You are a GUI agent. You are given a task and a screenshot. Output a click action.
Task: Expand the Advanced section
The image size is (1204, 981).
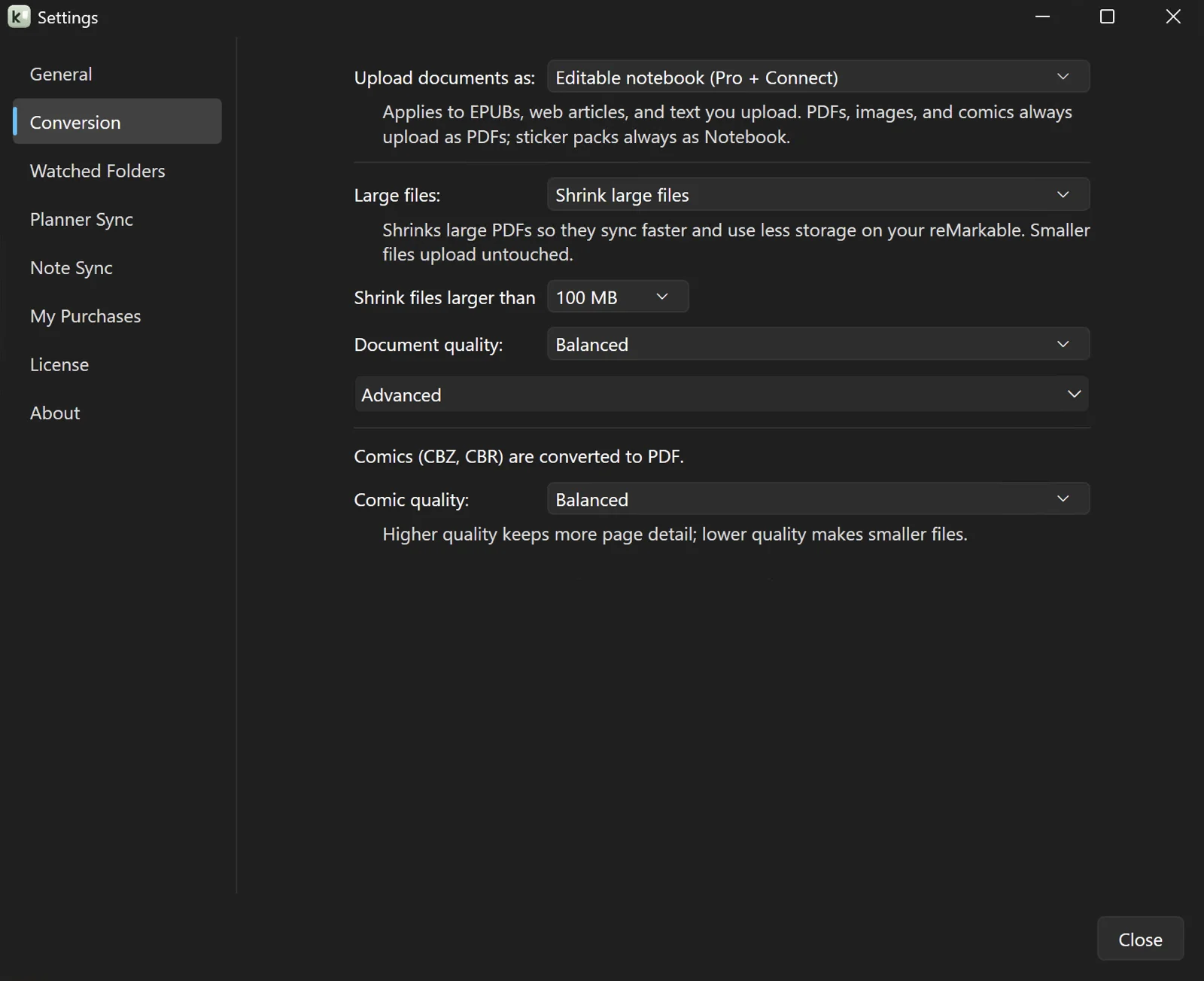point(722,395)
